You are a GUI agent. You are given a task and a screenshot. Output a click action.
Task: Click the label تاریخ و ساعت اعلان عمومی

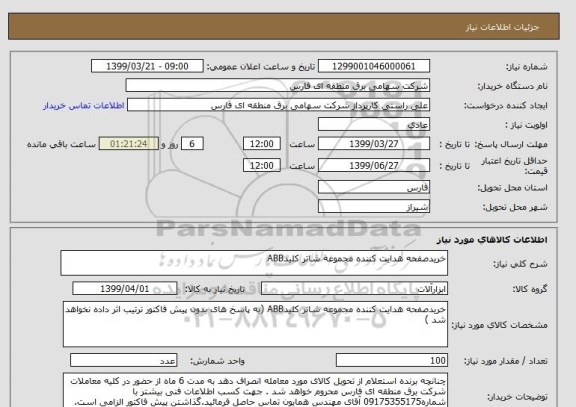[x=261, y=66]
